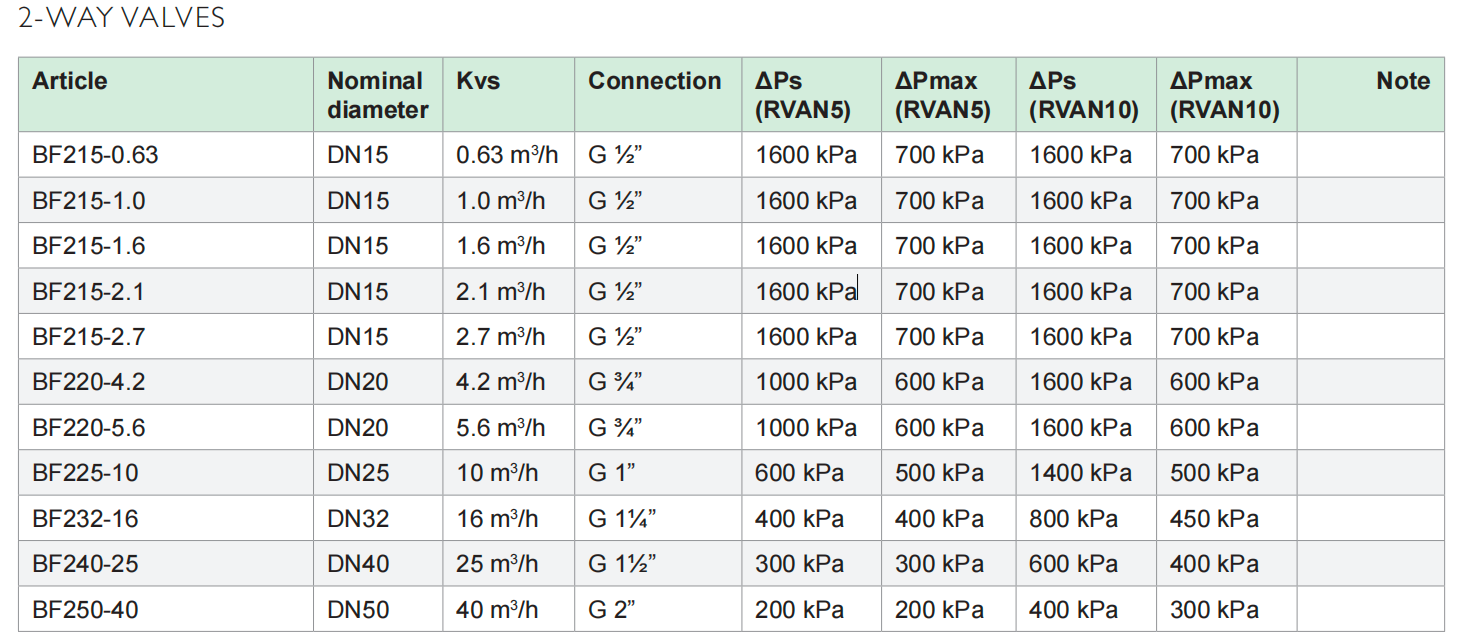Select the BF225-10 article cell
The image size is (1460, 642).
(x=84, y=473)
